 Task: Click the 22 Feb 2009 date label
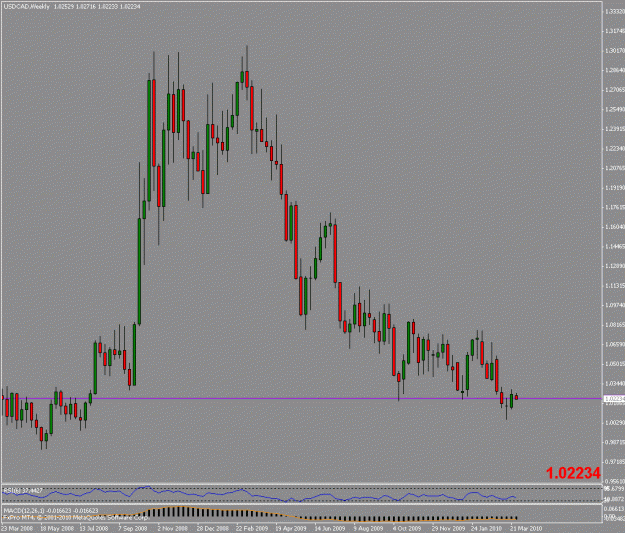[252, 529]
